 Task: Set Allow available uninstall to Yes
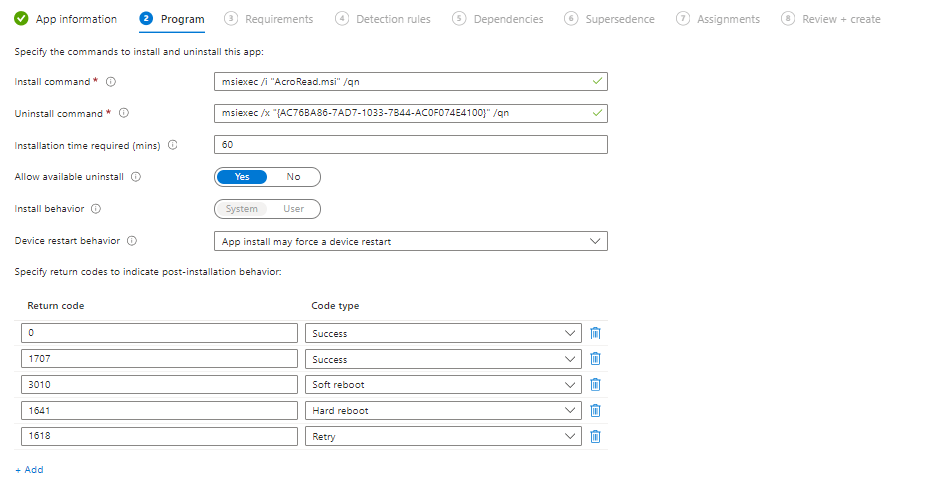(242, 177)
